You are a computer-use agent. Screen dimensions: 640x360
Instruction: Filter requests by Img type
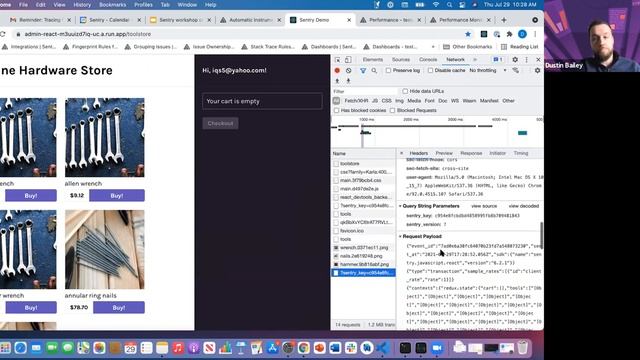[399, 101]
